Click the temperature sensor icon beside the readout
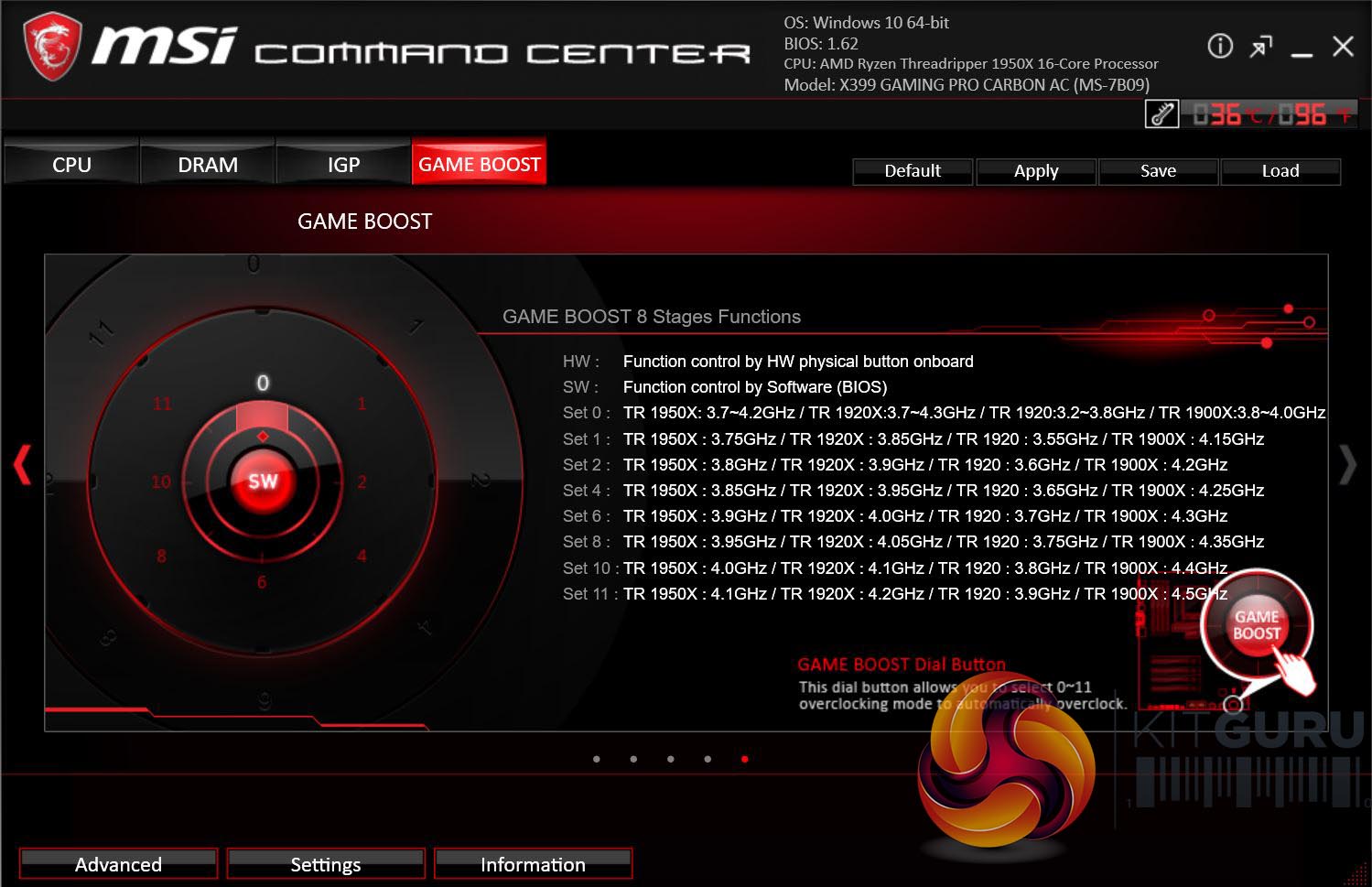1372x887 pixels. pos(1161,114)
